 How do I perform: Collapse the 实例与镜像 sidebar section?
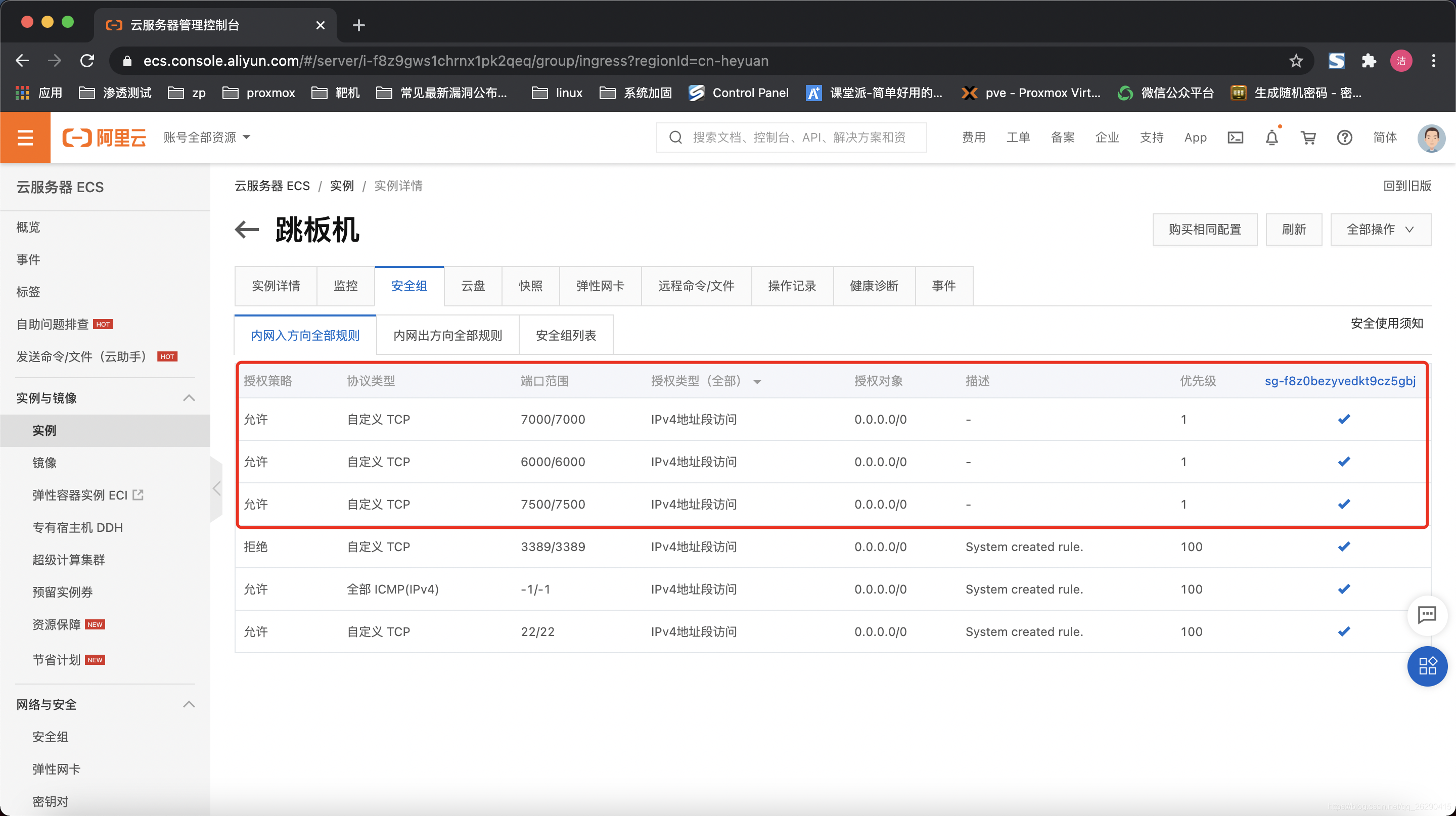(189, 398)
